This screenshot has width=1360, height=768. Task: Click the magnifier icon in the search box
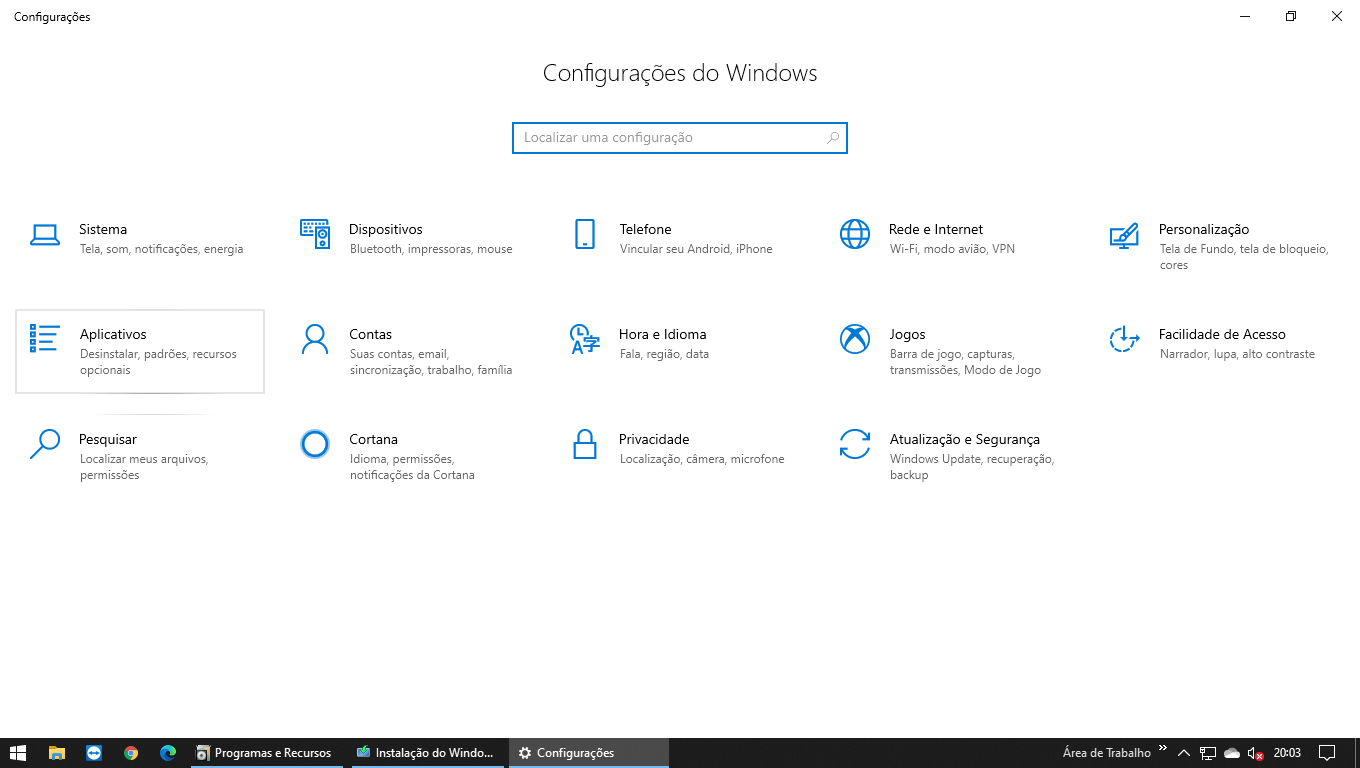(833, 138)
